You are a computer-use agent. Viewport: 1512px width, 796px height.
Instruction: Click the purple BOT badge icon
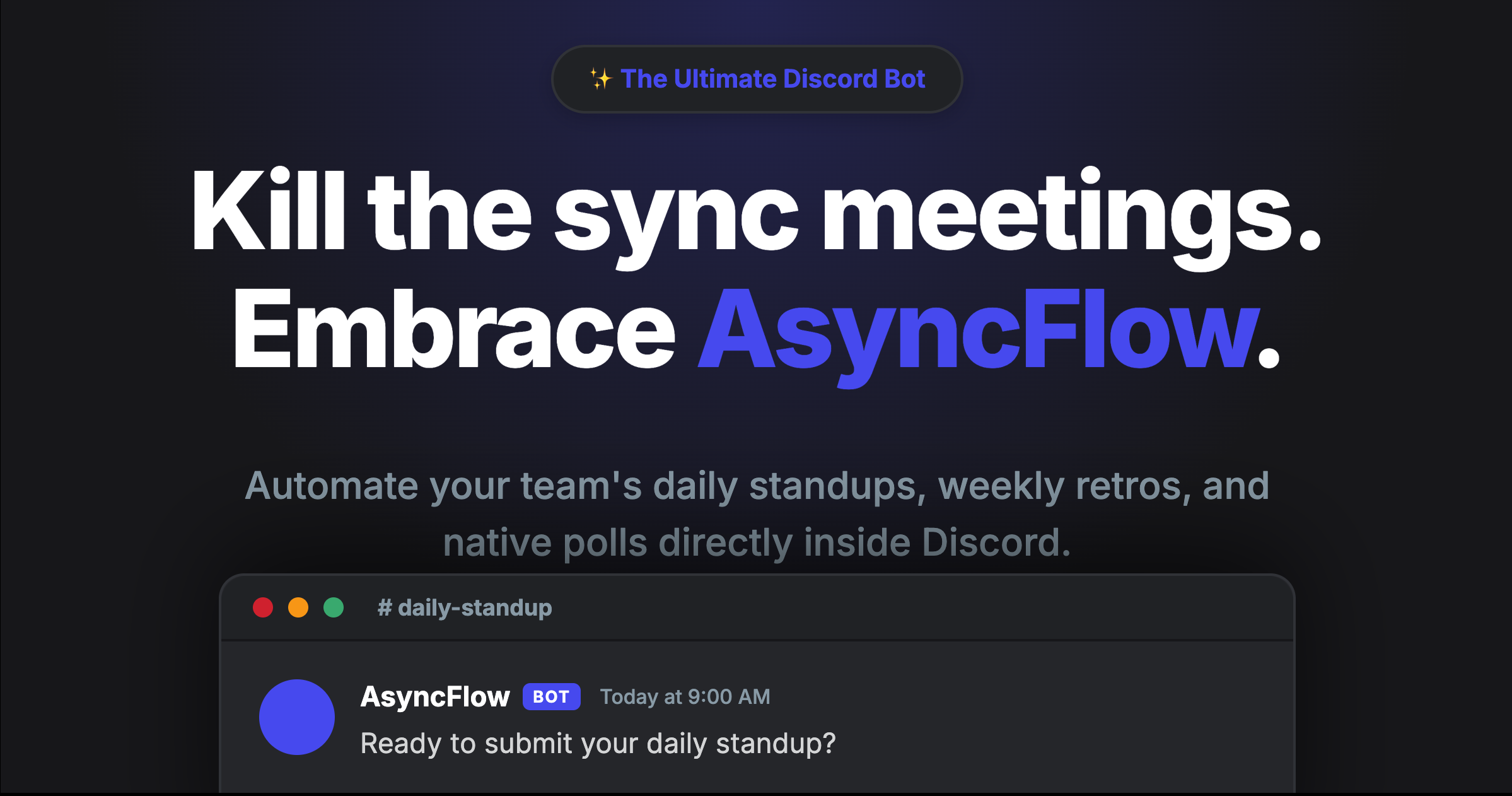coord(551,697)
